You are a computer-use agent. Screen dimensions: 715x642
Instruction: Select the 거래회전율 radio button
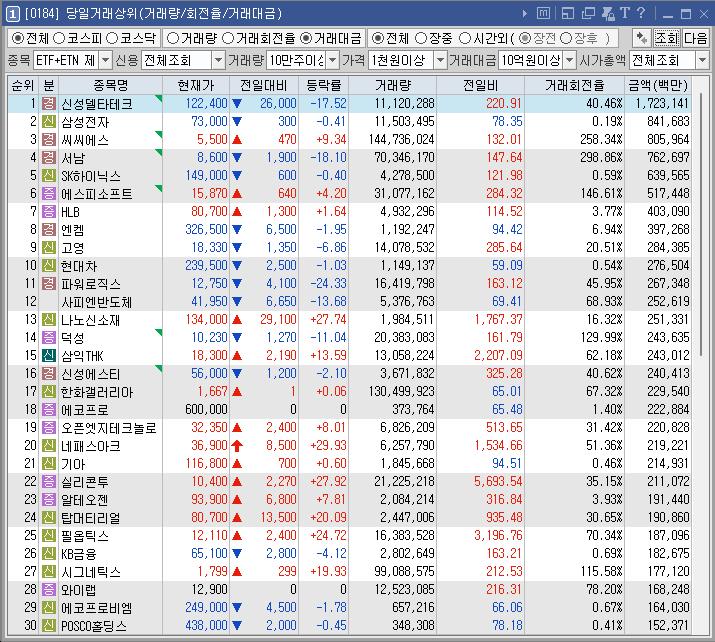(x=228, y=38)
